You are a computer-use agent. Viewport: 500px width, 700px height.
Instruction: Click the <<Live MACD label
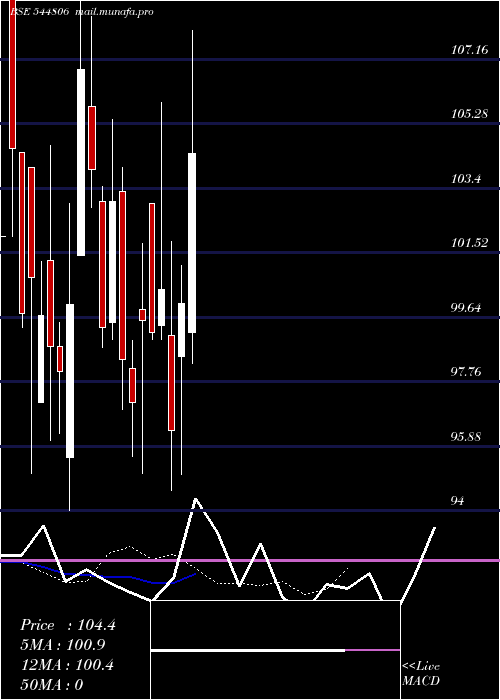click(421, 674)
